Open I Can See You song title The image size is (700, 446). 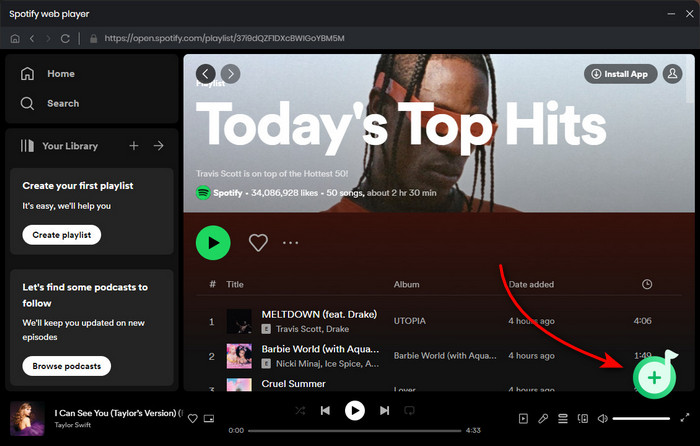[118, 413]
